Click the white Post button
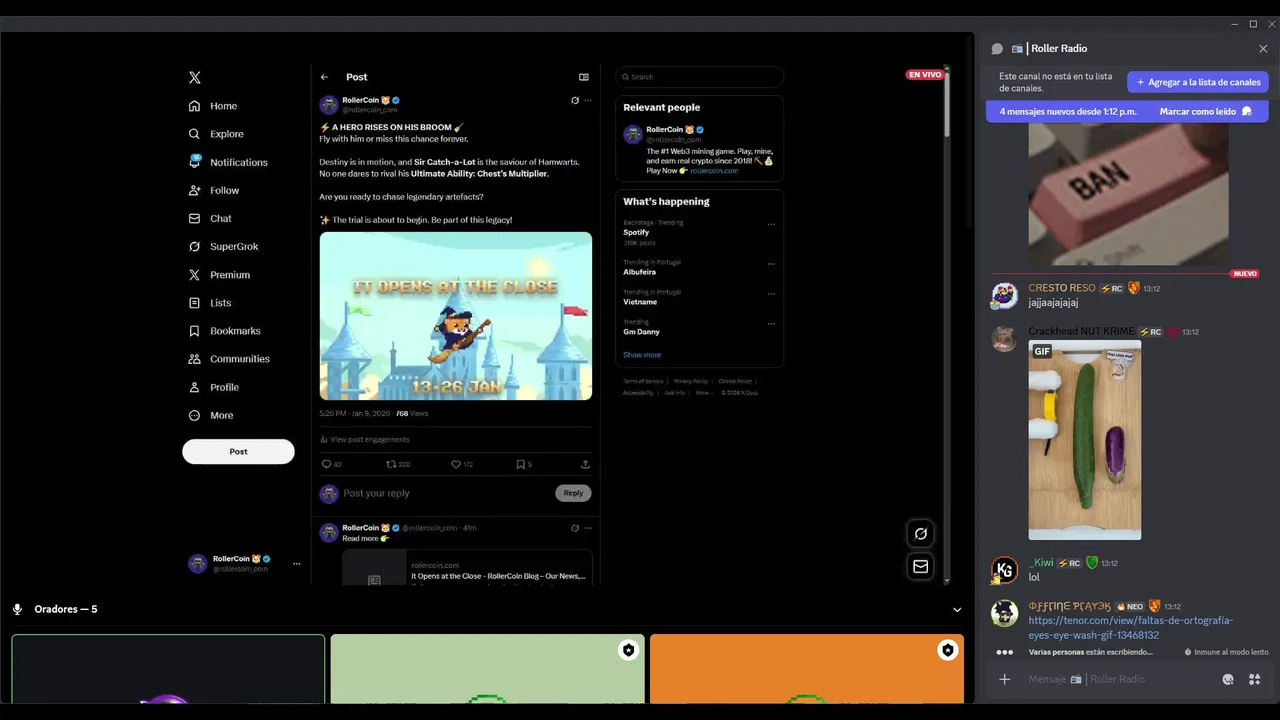The width and height of the screenshot is (1280, 720). pyautogui.click(x=238, y=451)
